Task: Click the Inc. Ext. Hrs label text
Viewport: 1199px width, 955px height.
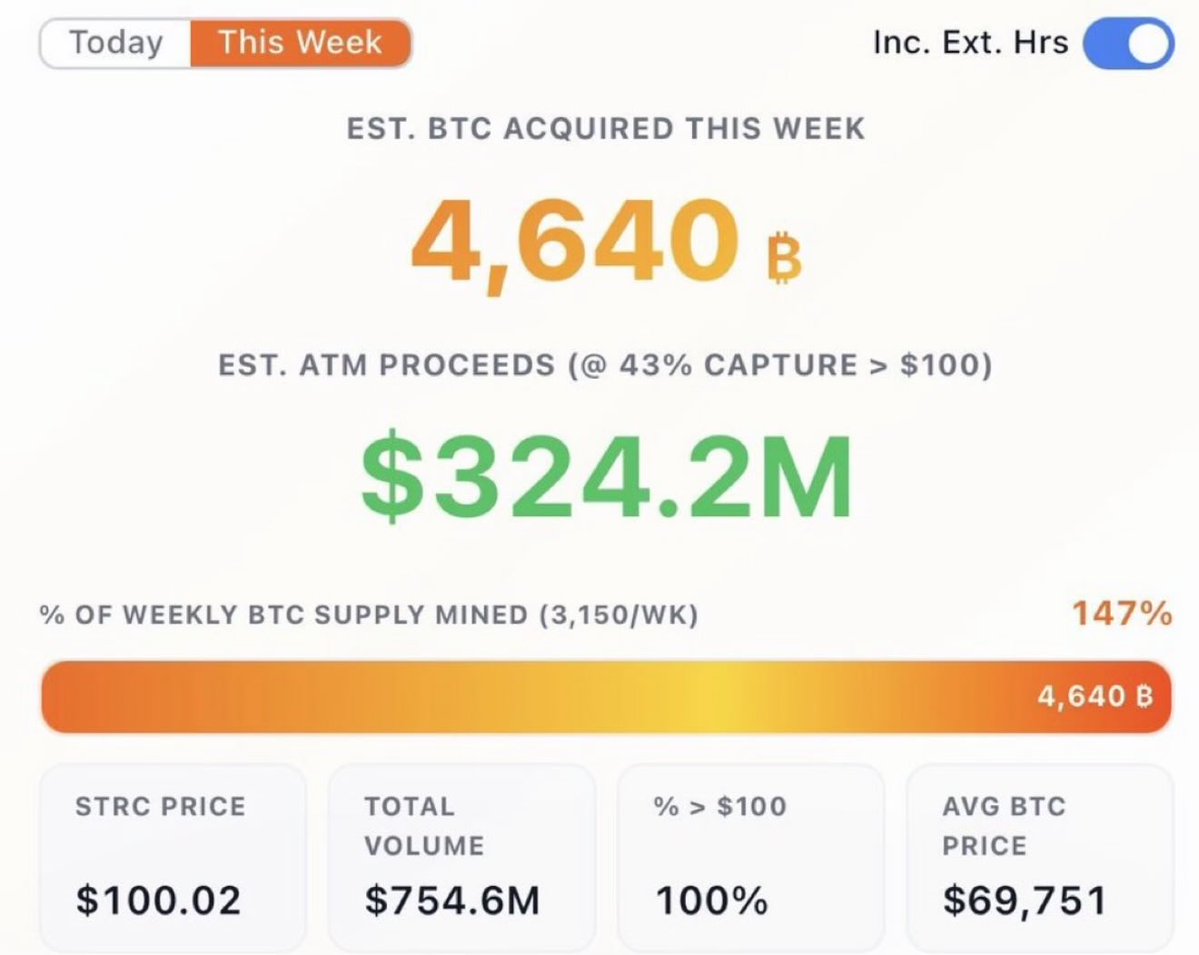Action: click(x=970, y=44)
